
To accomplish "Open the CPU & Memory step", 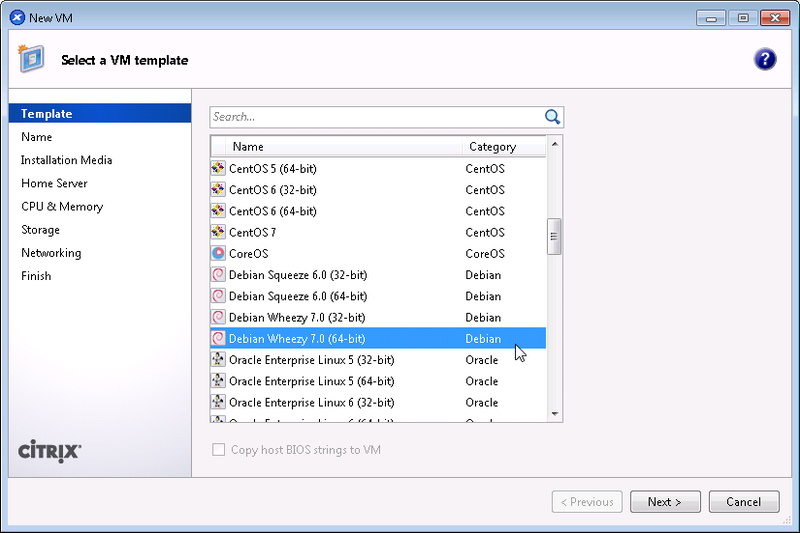I will (62, 207).
